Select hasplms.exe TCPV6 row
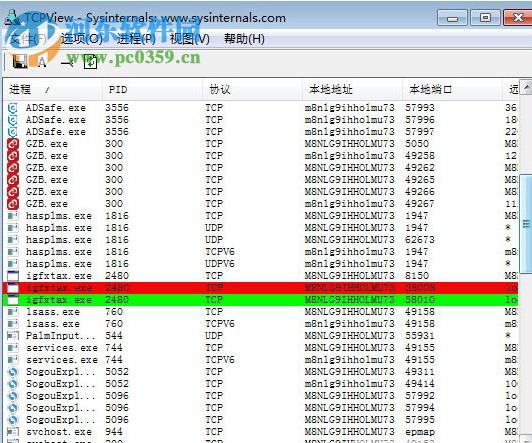The height and width of the screenshot is (443, 532). (261, 252)
